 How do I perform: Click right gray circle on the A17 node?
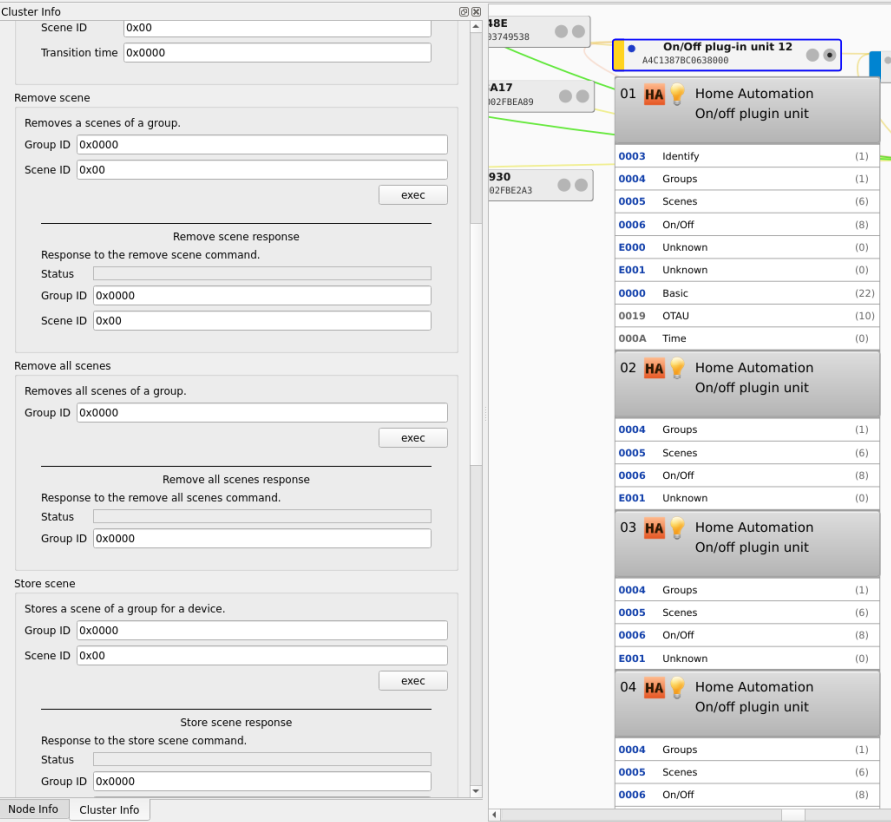[x=582, y=96]
